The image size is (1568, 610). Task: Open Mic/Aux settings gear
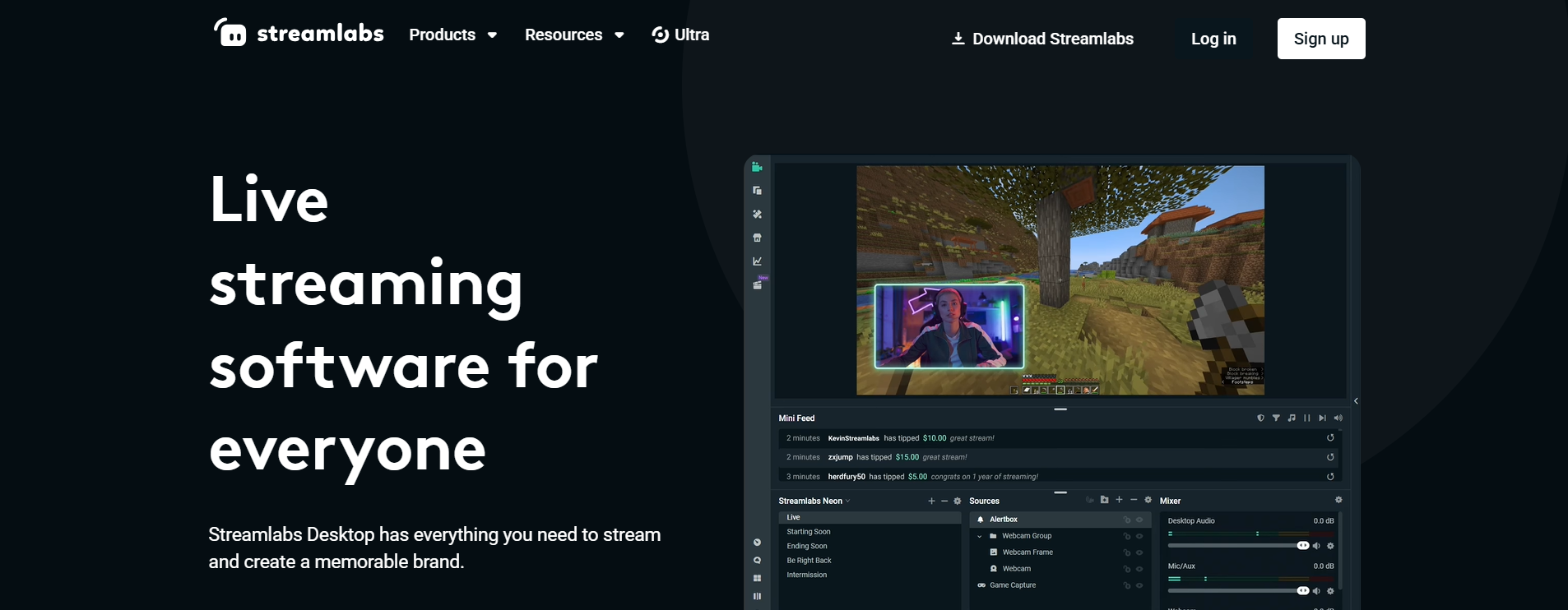(x=1330, y=591)
